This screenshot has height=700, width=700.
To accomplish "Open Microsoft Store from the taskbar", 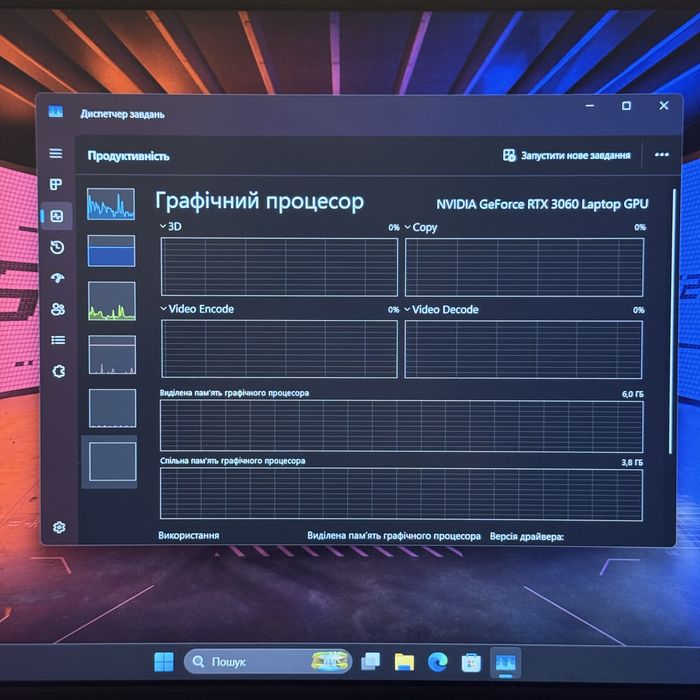I will [471, 662].
